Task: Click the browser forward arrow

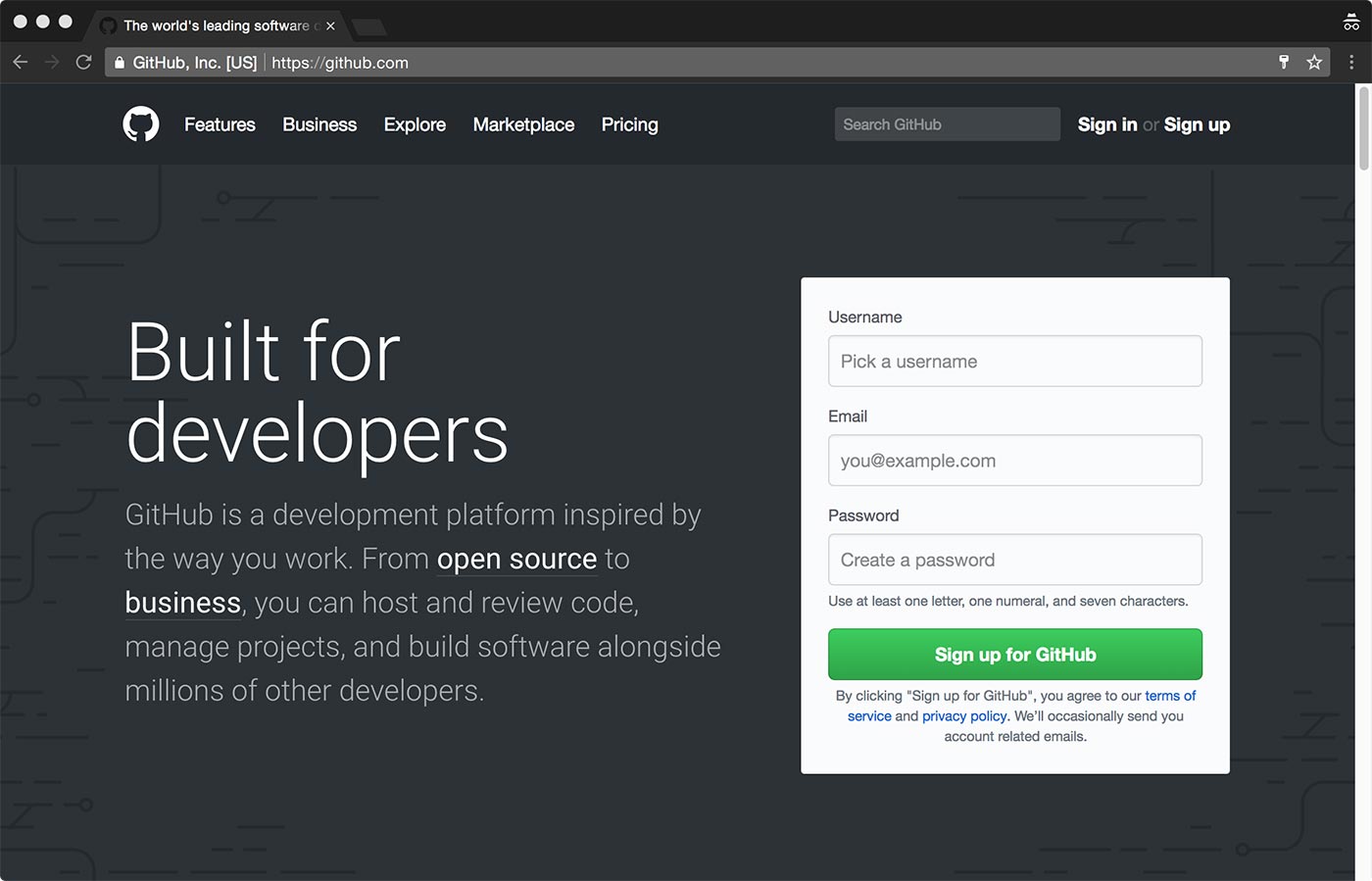Action: point(52,63)
